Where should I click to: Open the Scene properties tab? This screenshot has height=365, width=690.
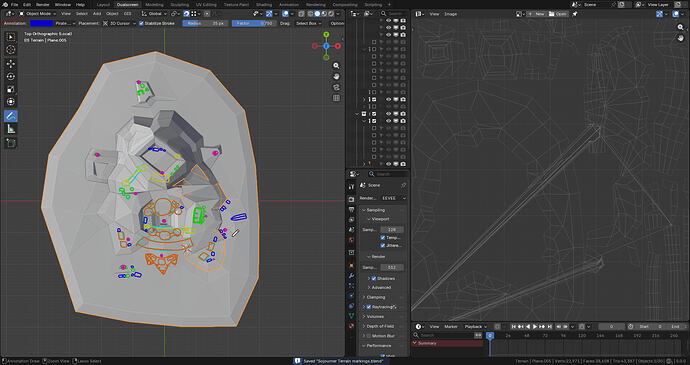pos(351,230)
